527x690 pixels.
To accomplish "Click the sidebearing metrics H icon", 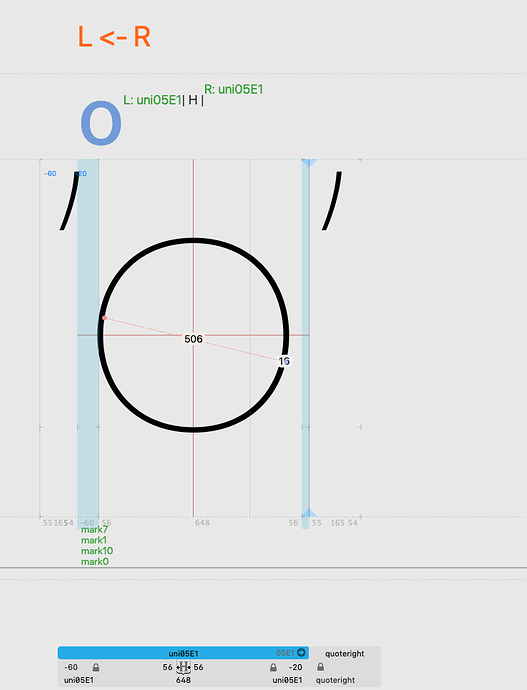I will click(183, 667).
